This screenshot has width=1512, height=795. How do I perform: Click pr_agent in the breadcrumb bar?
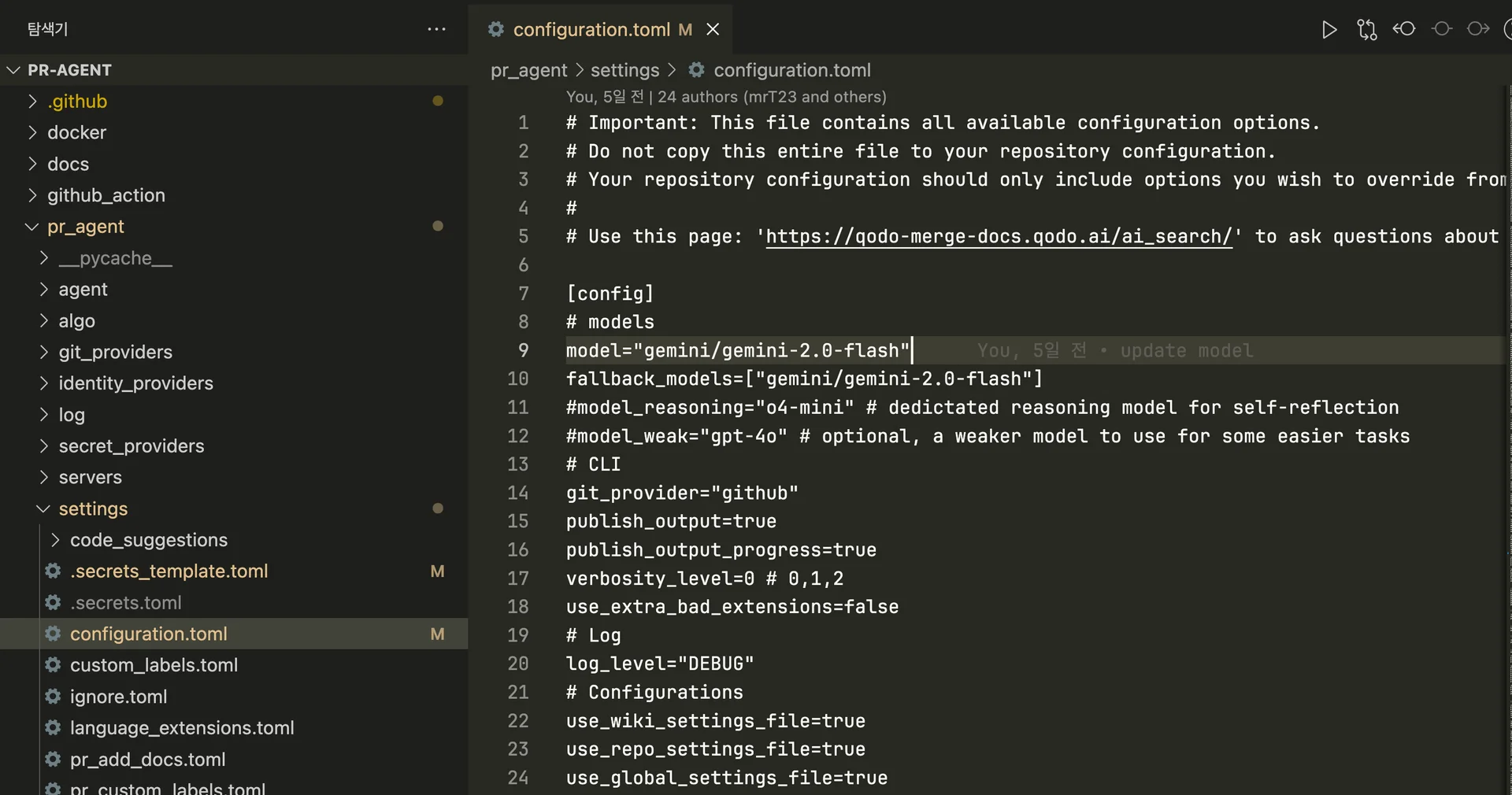point(528,70)
